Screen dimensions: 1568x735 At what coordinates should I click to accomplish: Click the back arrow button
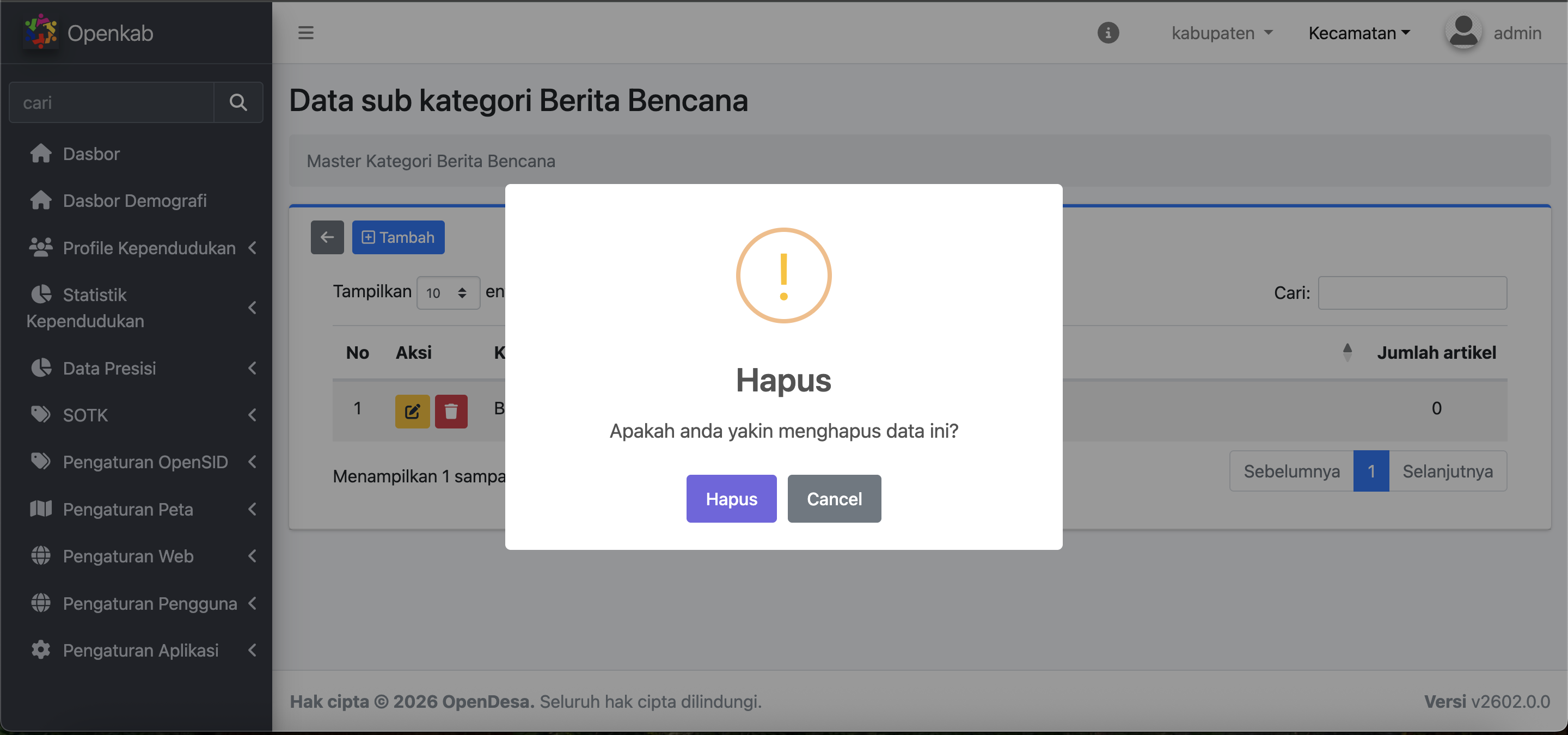pyautogui.click(x=327, y=237)
